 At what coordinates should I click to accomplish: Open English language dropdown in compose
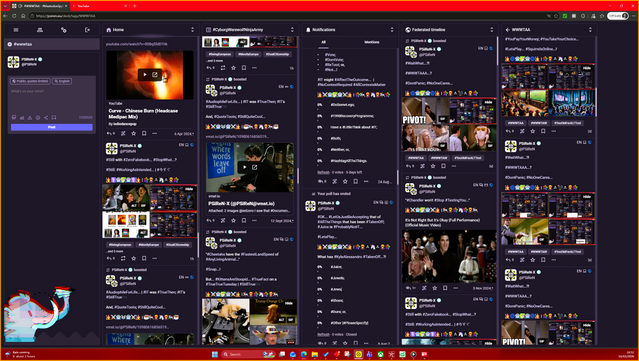coord(62,81)
